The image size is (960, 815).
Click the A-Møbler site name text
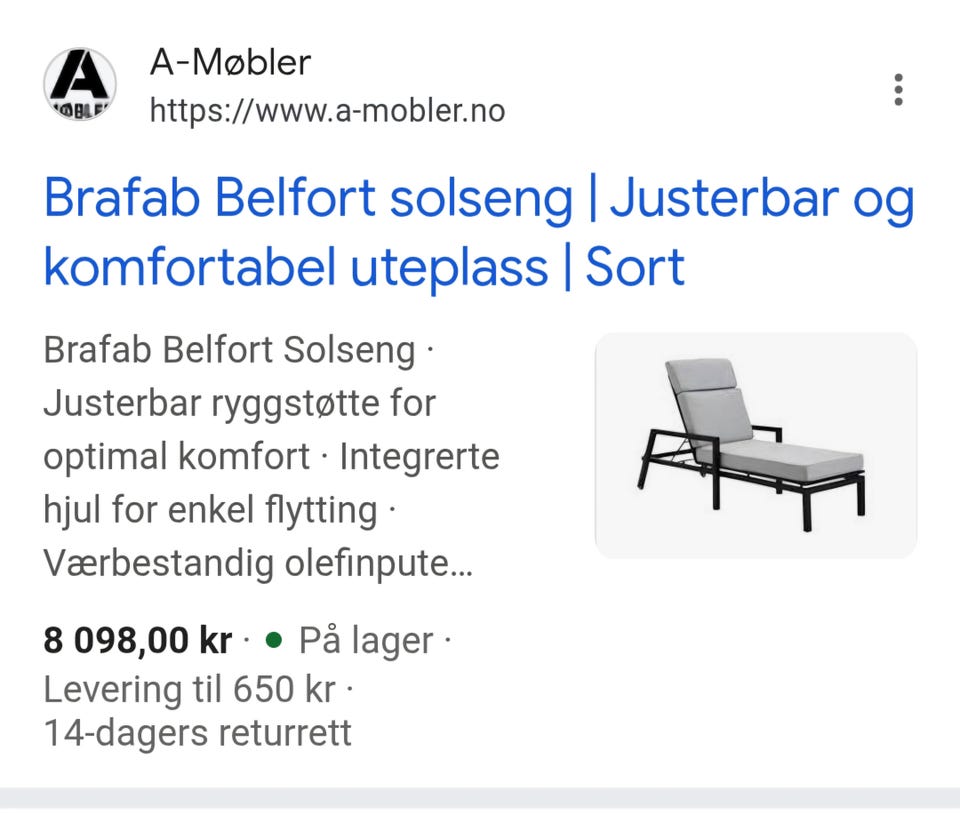231,62
